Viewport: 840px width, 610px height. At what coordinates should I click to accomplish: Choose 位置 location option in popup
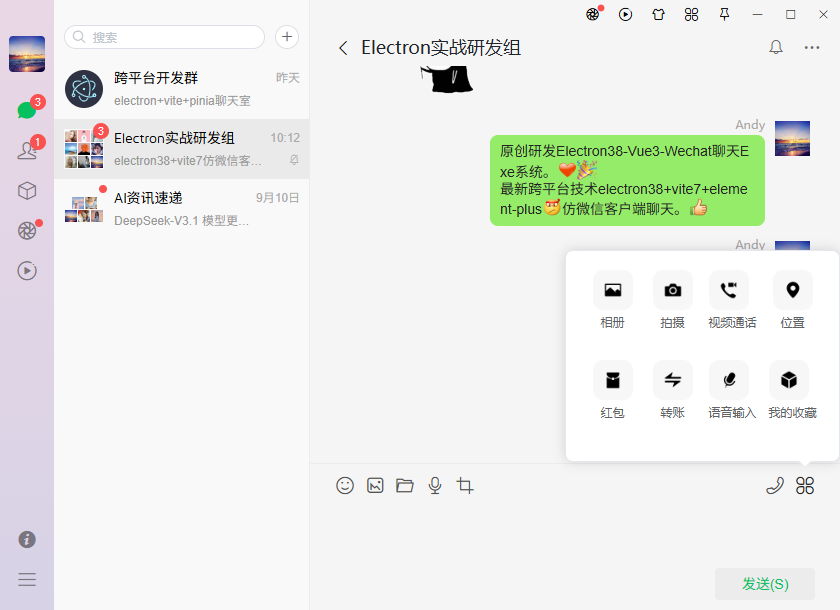(x=793, y=300)
